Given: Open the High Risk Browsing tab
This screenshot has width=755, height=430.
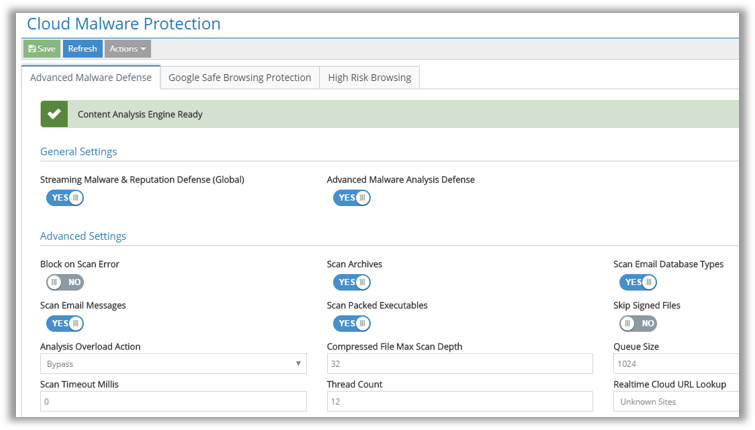Looking at the screenshot, I should pyautogui.click(x=370, y=77).
